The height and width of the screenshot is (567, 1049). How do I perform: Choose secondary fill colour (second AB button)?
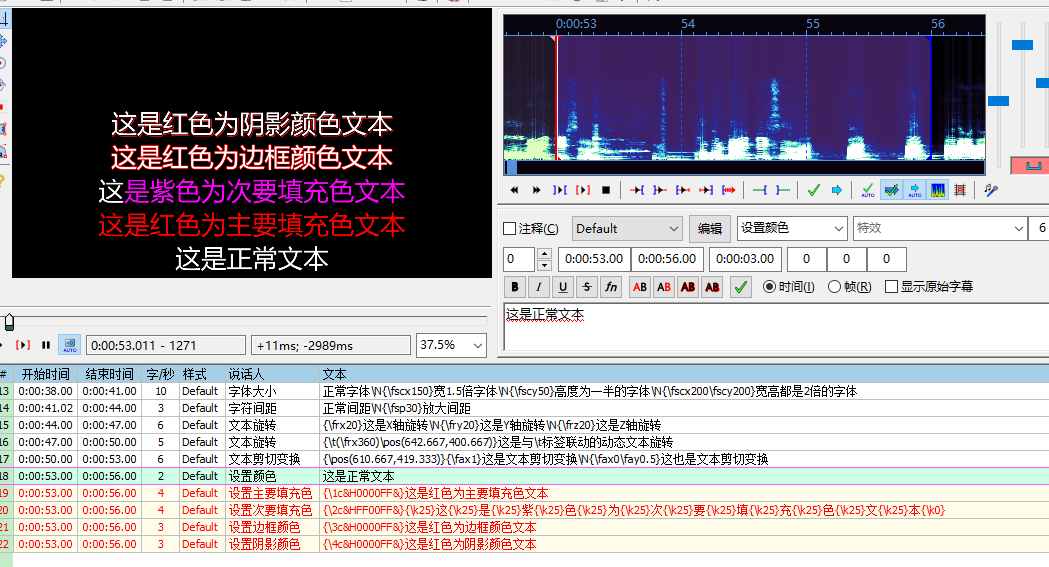[664, 287]
